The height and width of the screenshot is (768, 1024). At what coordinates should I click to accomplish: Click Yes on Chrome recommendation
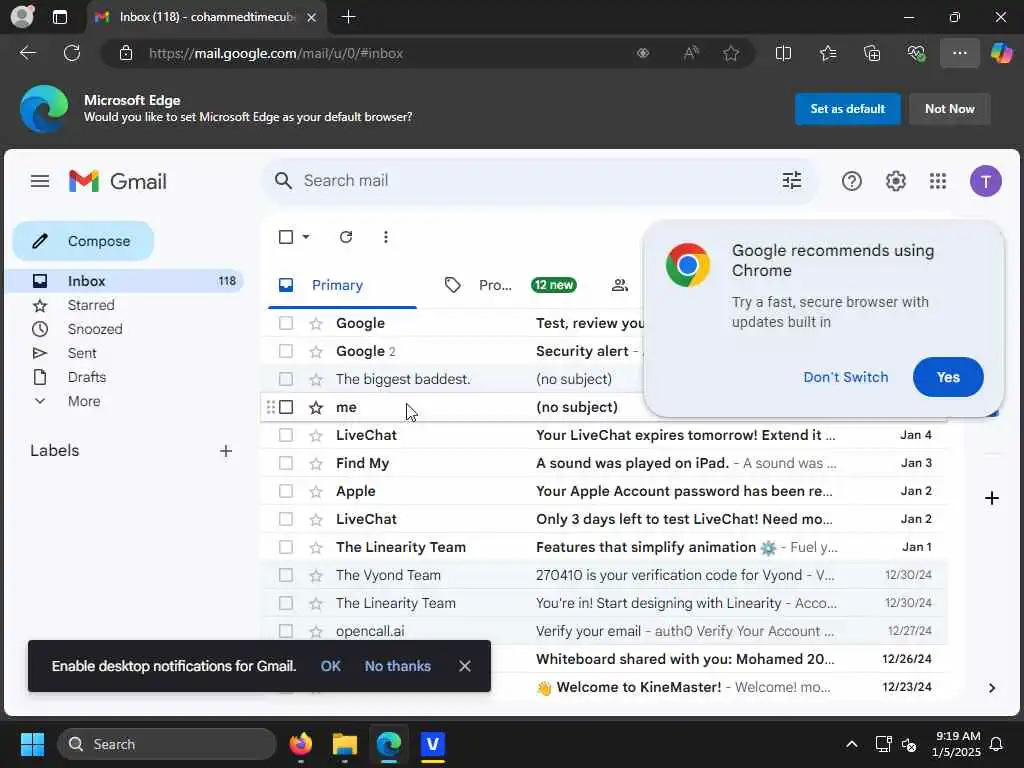click(x=948, y=377)
